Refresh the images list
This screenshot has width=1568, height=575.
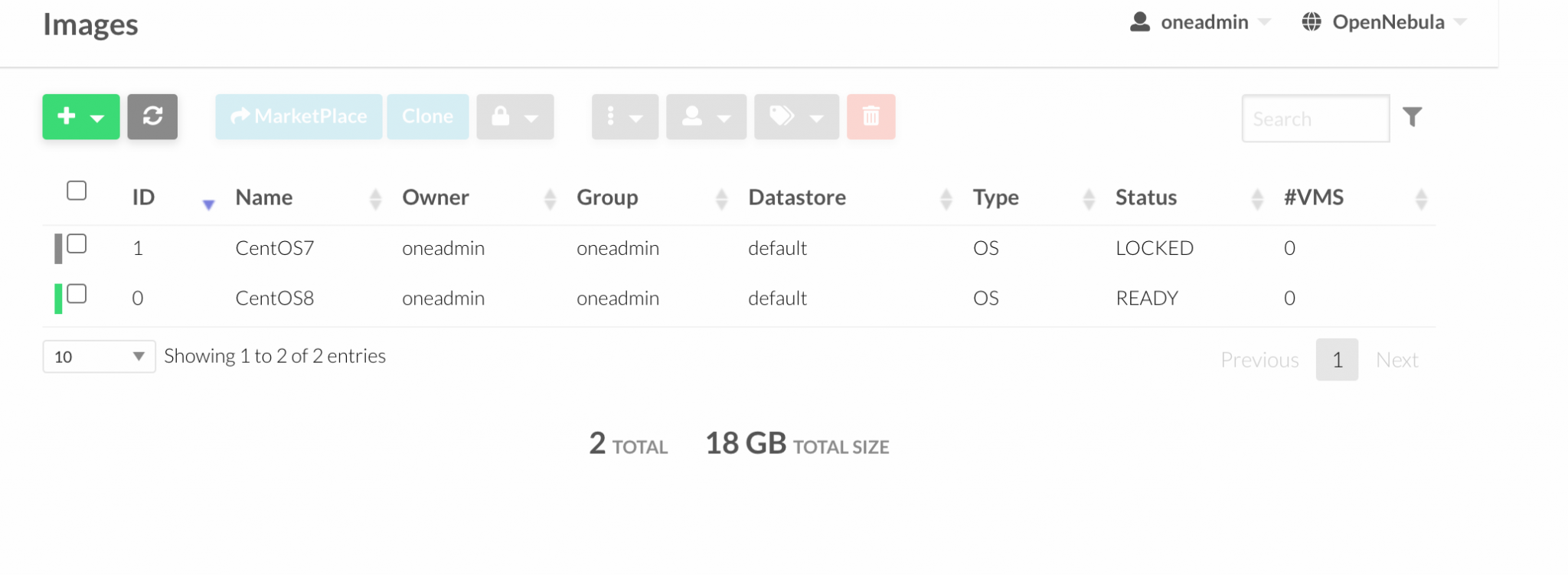coord(152,116)
